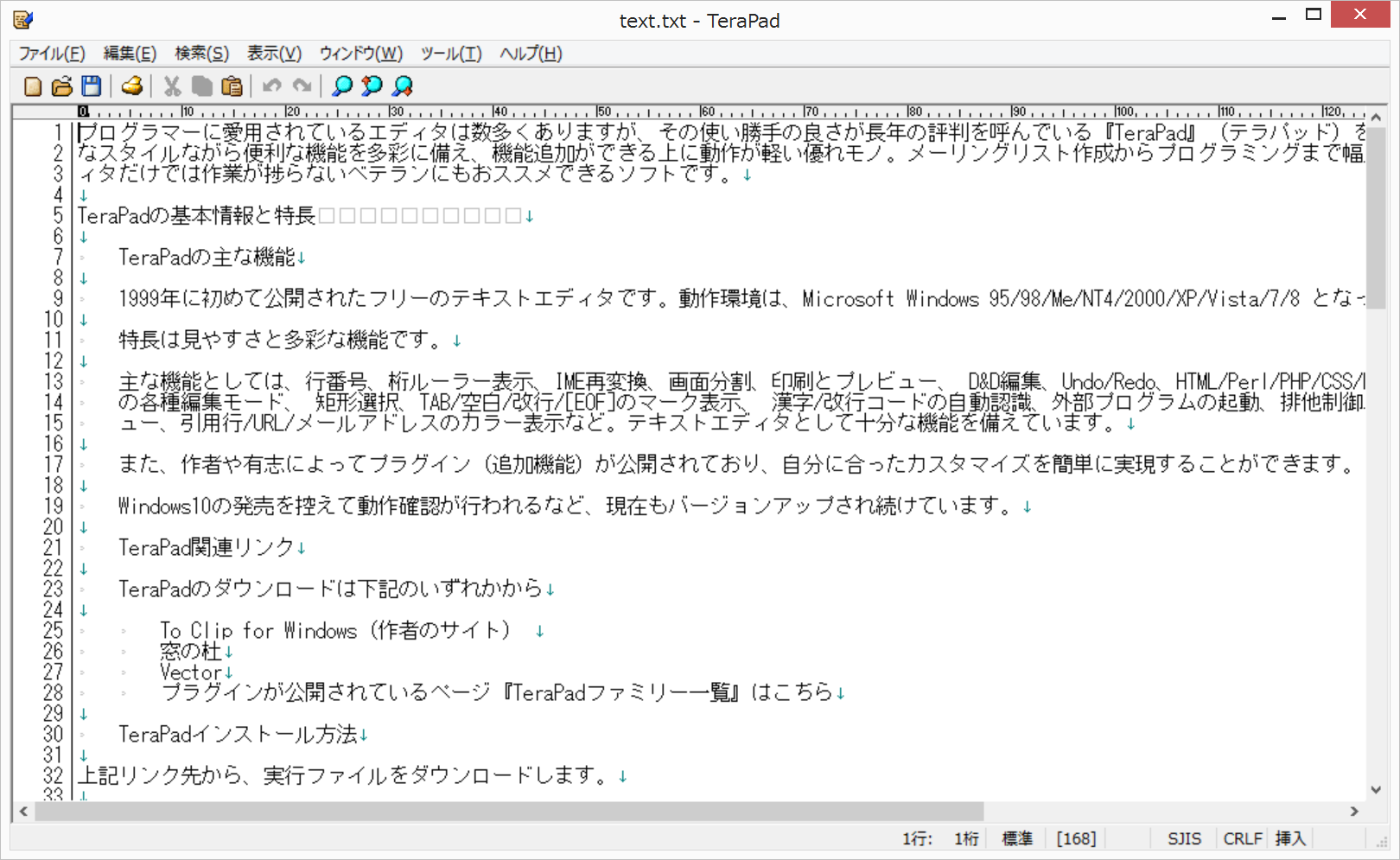The height and width of the screenshot is (860, 1400).
Task: Click the vertical scrollbar down arrow
Action: pyautogui.click(x=1376, y=789)
